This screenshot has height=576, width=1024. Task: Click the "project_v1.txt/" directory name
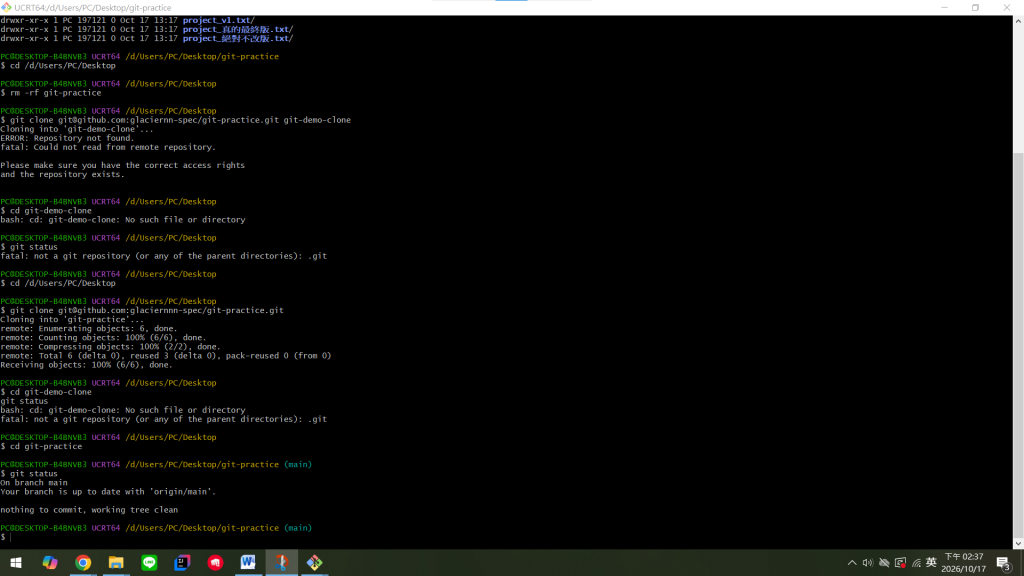click(219, 20)
